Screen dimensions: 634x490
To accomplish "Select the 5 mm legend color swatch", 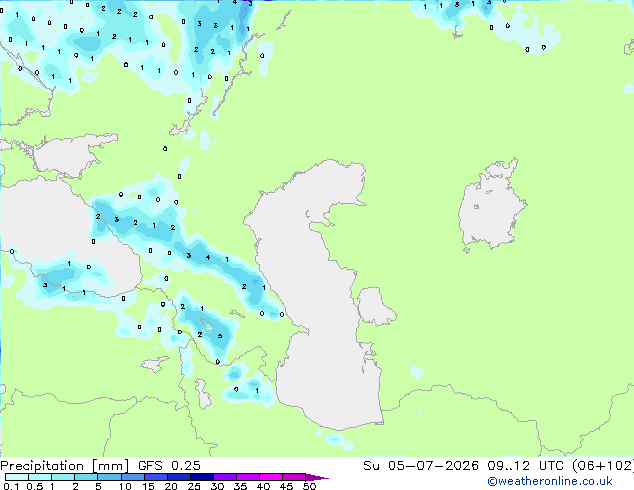I will [x=110, y=477].
